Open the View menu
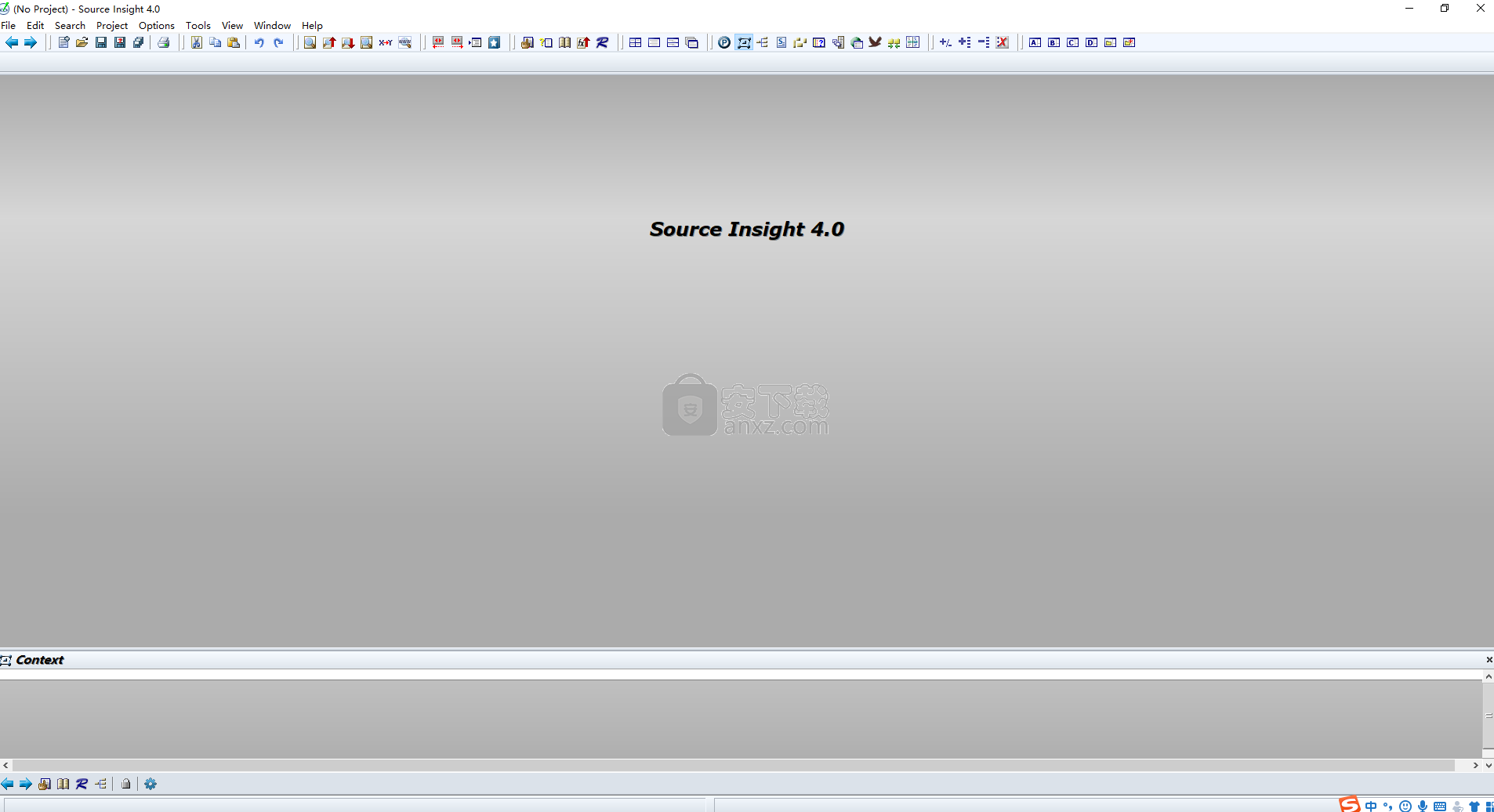Screen dimensions: 1494x812 233,25
